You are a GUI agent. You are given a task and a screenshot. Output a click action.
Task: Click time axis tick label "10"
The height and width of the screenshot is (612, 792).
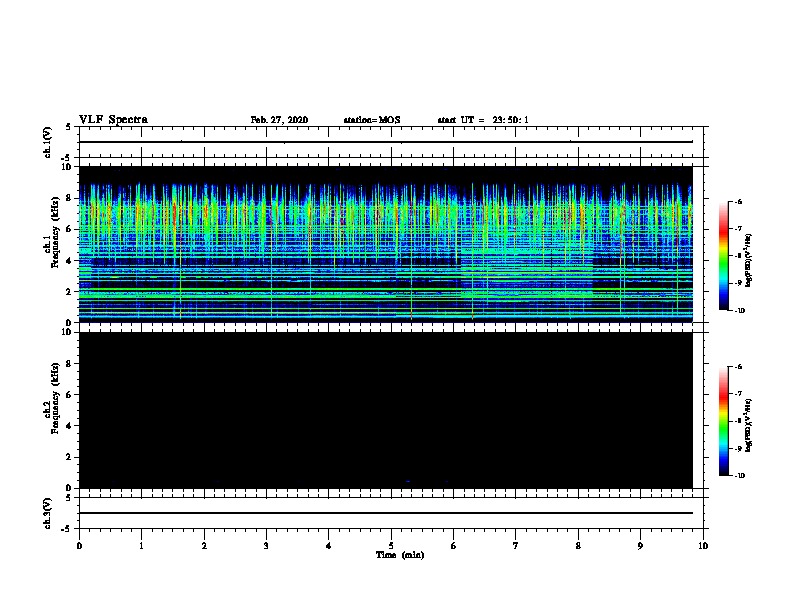(703, 546)
